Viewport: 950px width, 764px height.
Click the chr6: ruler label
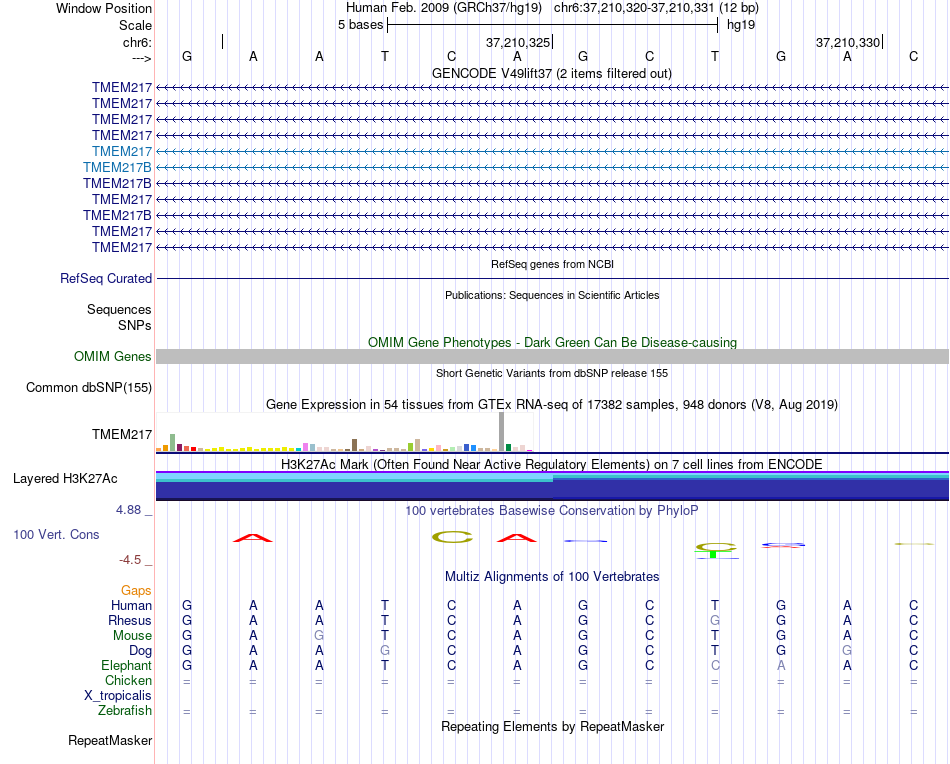point(137,42)
